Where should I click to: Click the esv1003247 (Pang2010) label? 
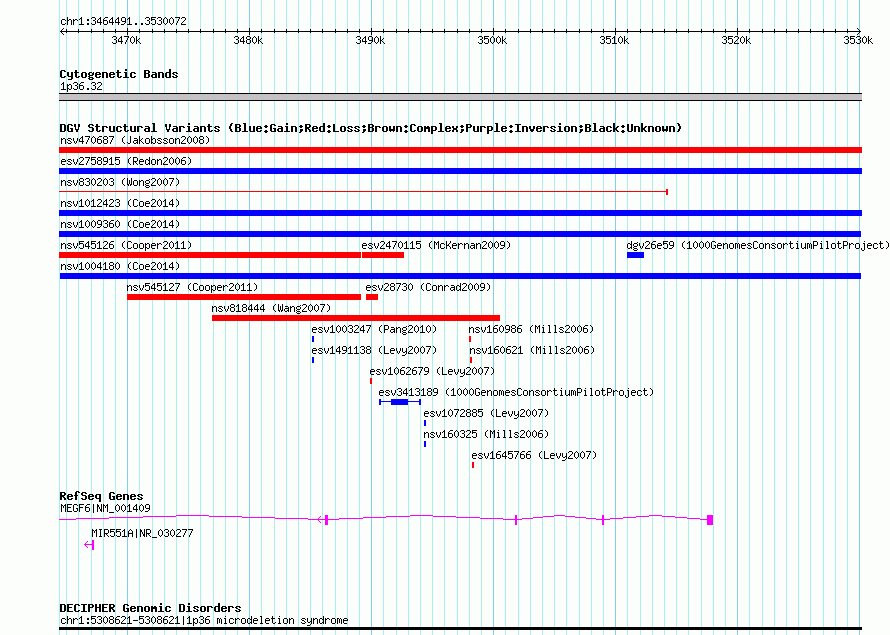374,329
